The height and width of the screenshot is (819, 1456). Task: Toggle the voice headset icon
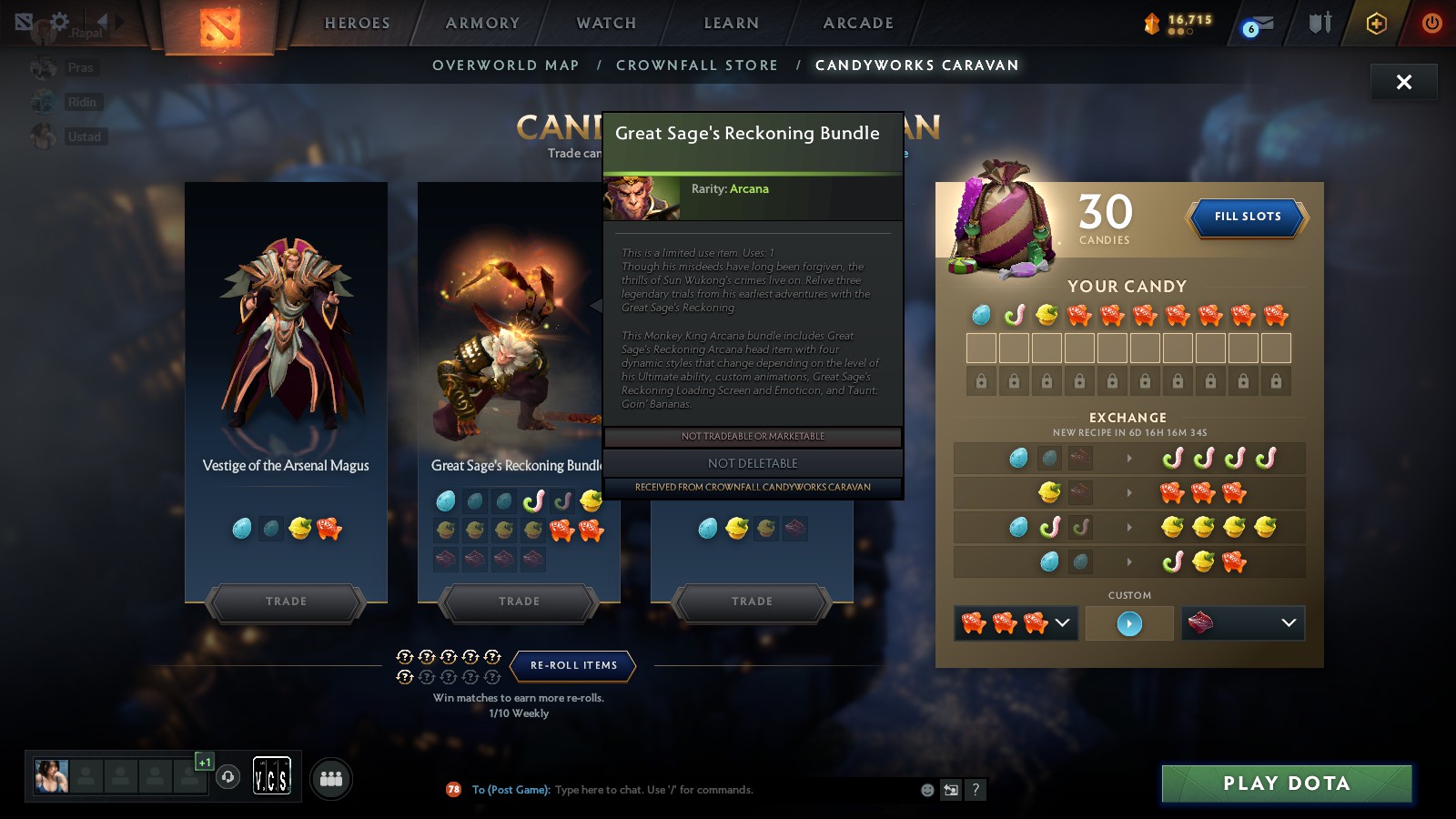228,777
